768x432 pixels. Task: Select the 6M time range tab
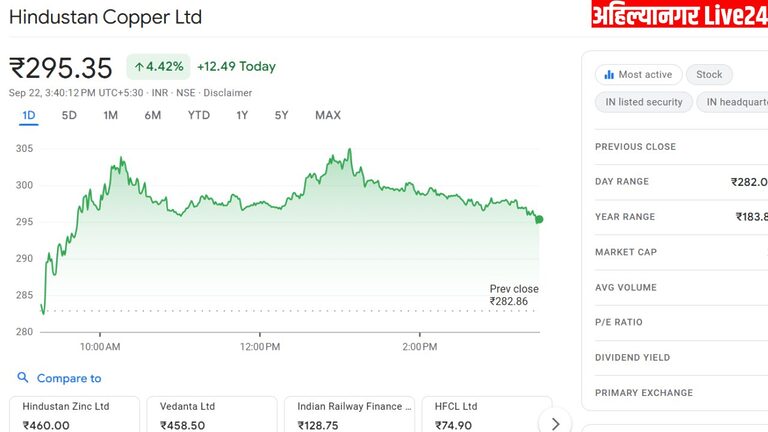(x=152, y=115)
